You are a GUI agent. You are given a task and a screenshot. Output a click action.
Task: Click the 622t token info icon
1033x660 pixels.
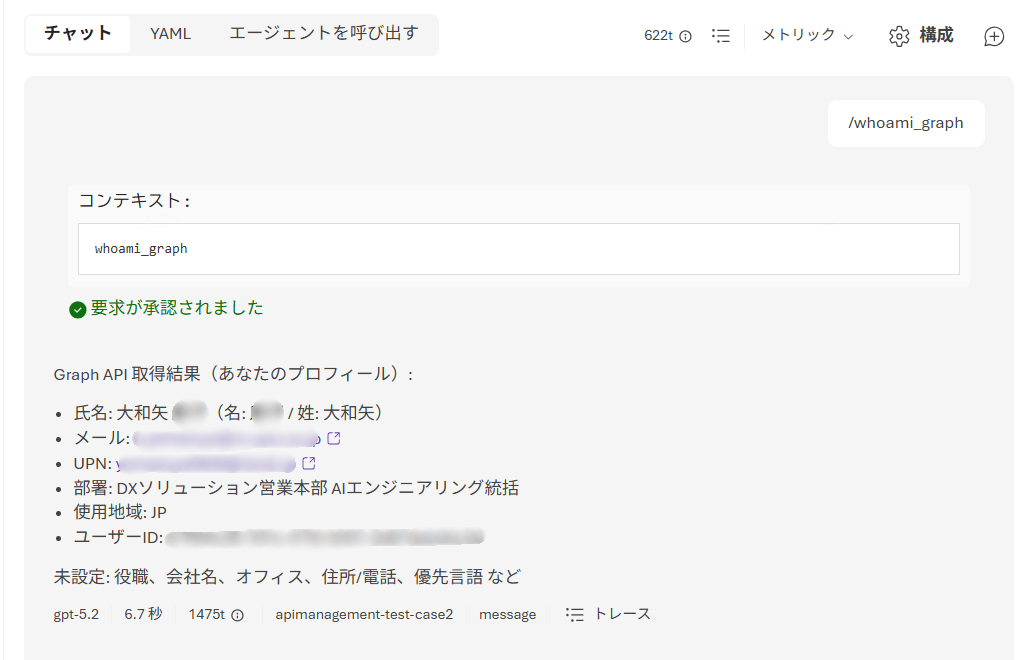[686, 36]
